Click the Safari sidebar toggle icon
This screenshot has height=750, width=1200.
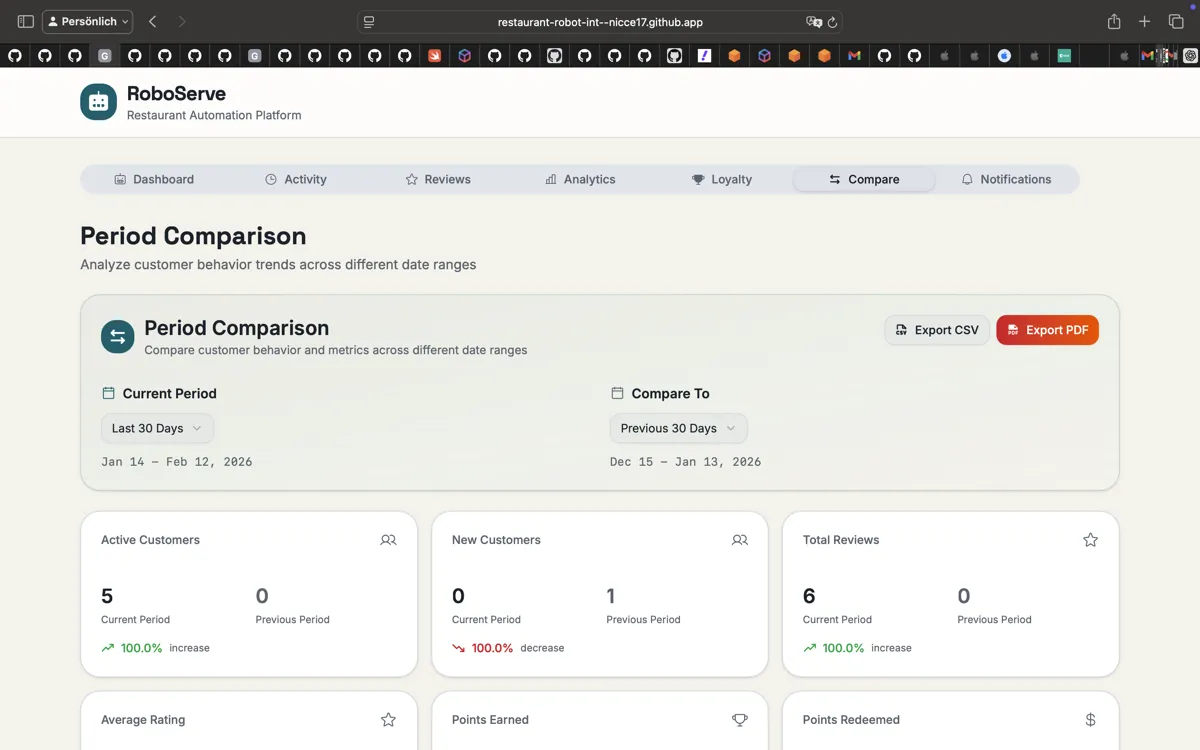[26, 21]
